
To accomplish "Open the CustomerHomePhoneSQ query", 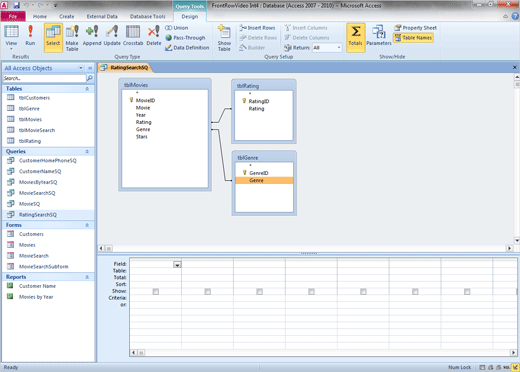I will 47,161.
